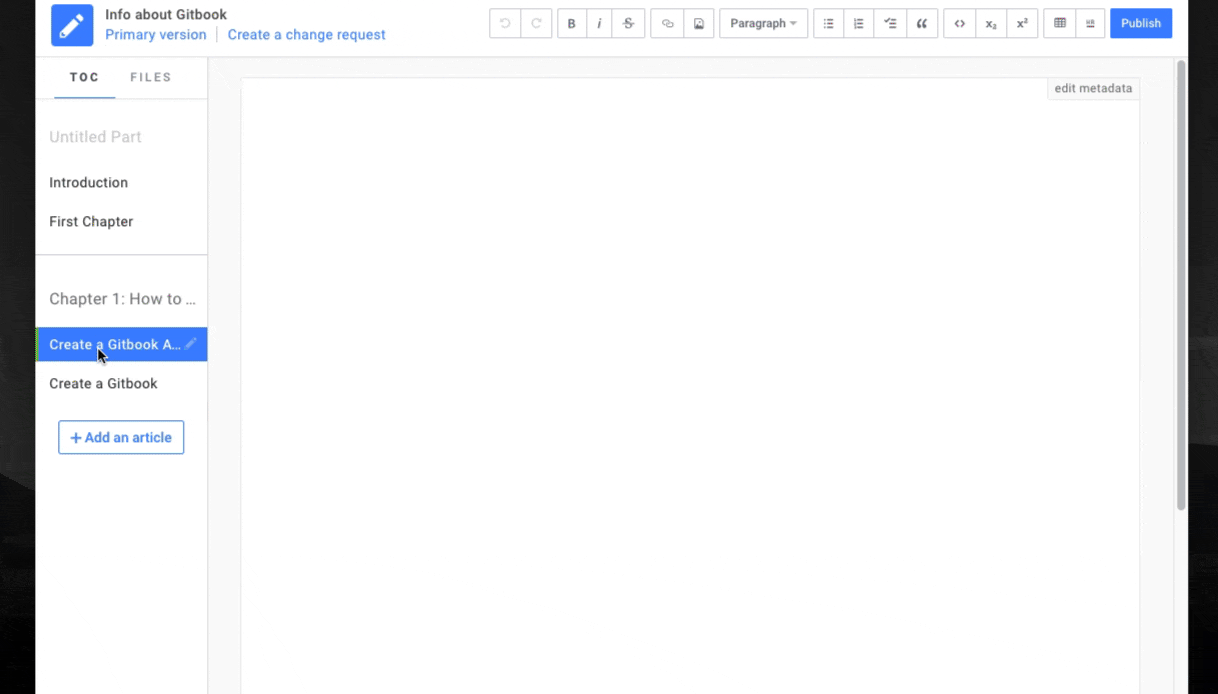Insert a code block

(x=959, y=23)
